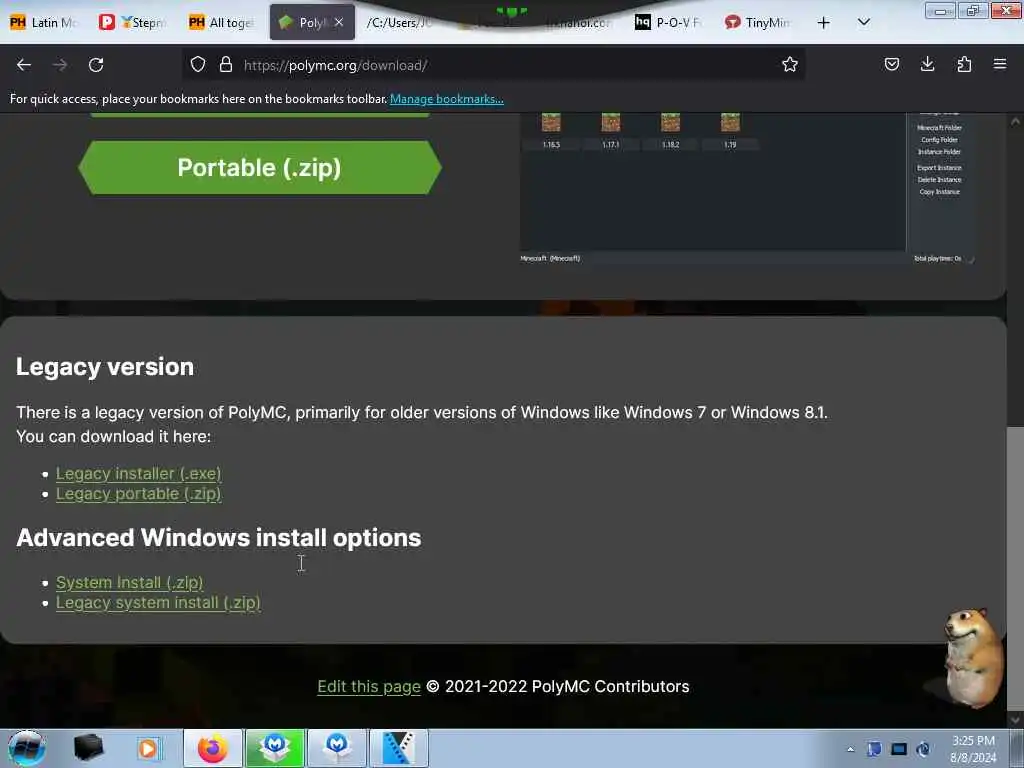Click the scrollbar down arrow
1024x768 pixels.
click(1015, 720)
